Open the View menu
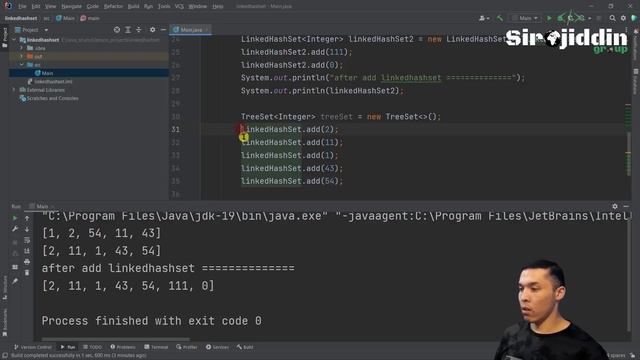The width and height of the screenshot is (640, 360). [x=50, y=7]
